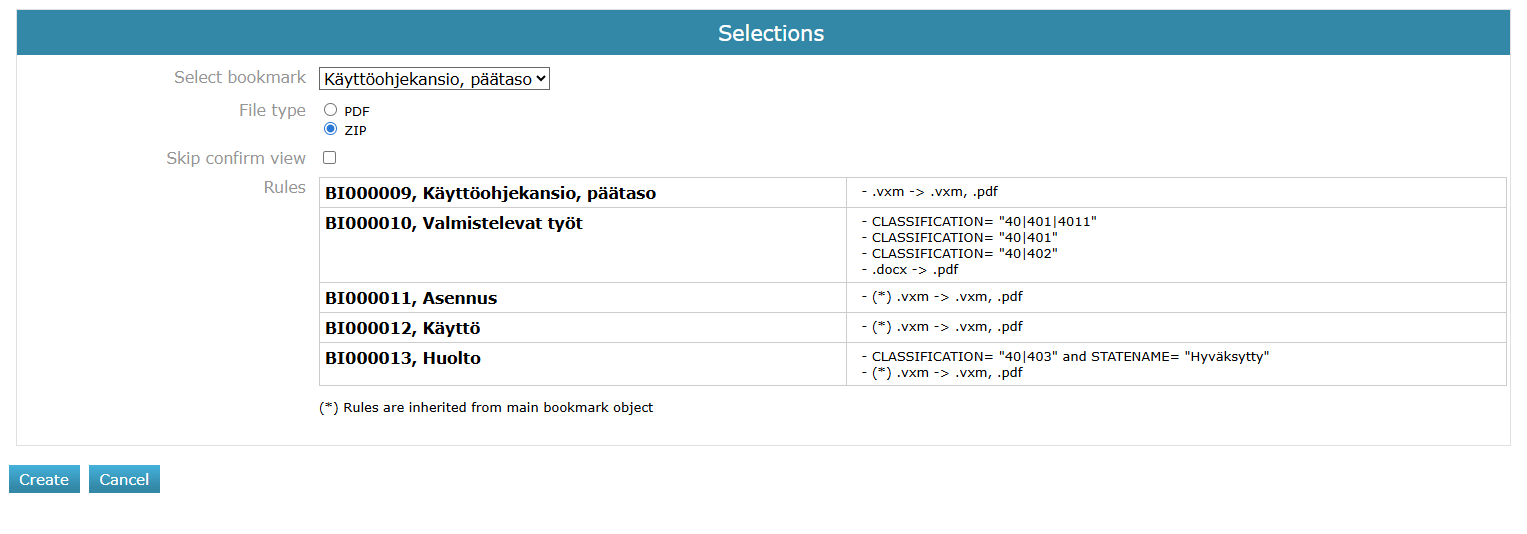
Task: Click the CLASSIFICATION "40|401|4011" rule text
Action: click(984, 221)
